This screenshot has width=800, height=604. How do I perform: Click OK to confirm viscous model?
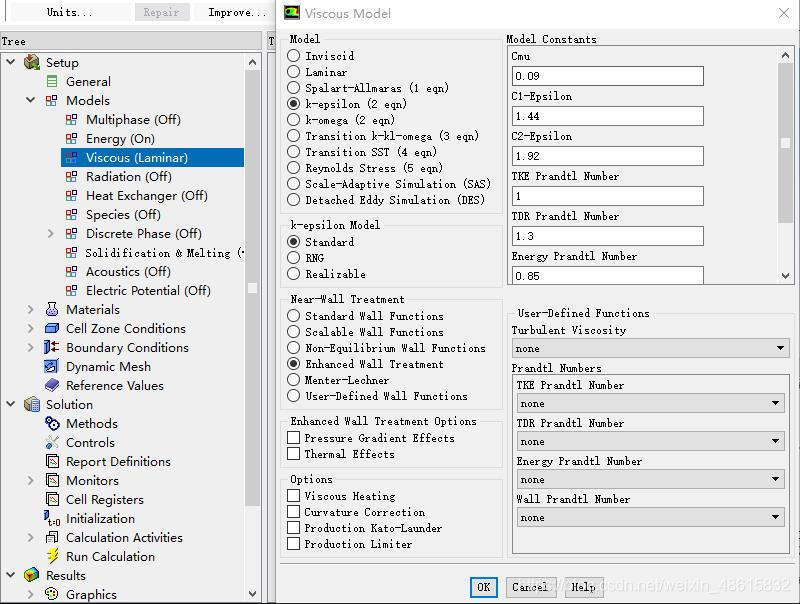483,587
